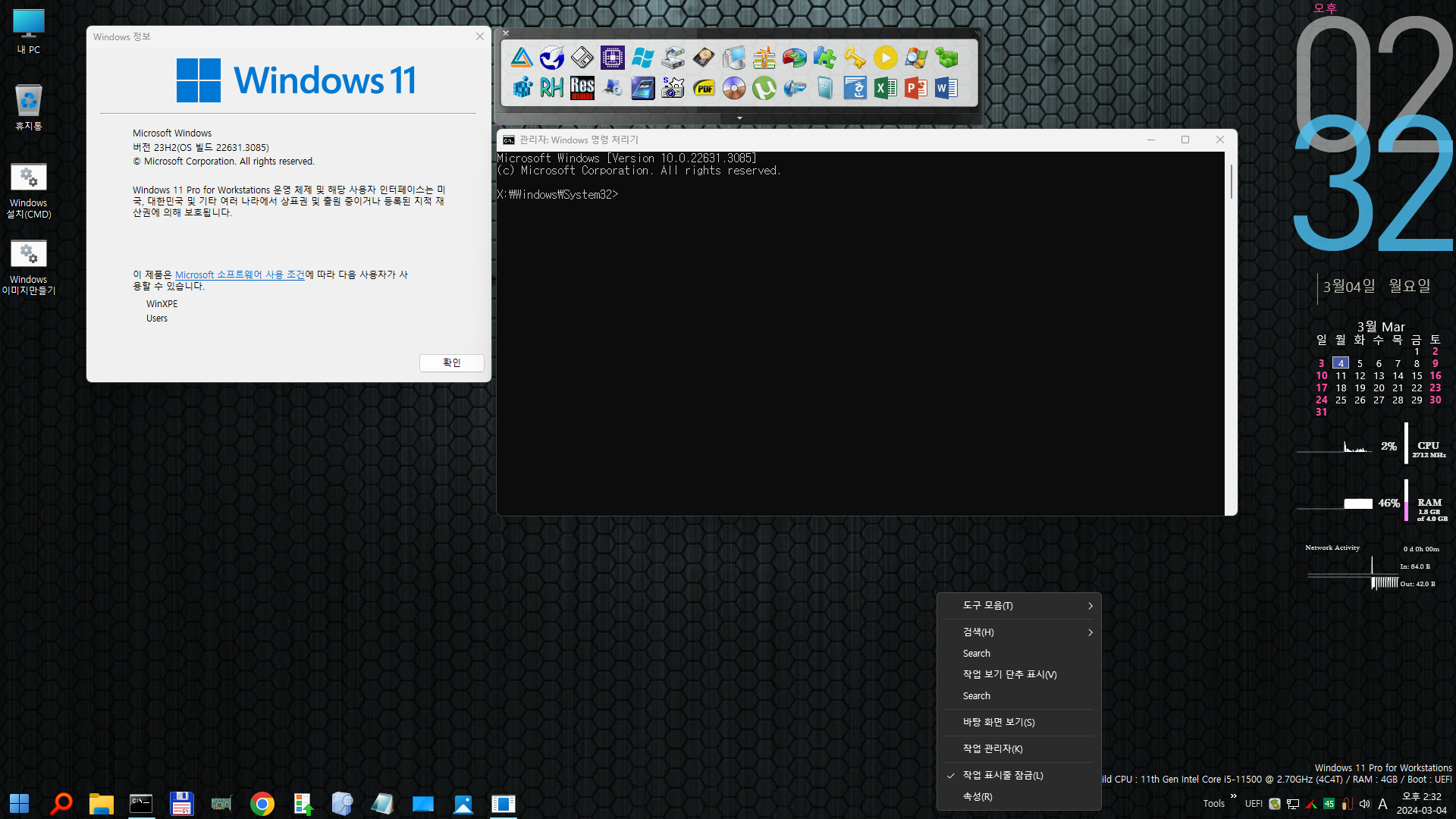Open the circuit board icon on taskbar
1456x819 pixels.
(x=221, y=804)
